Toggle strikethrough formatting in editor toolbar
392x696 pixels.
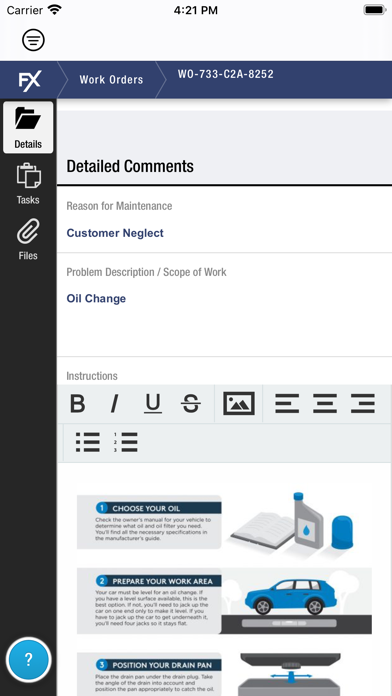191,404
